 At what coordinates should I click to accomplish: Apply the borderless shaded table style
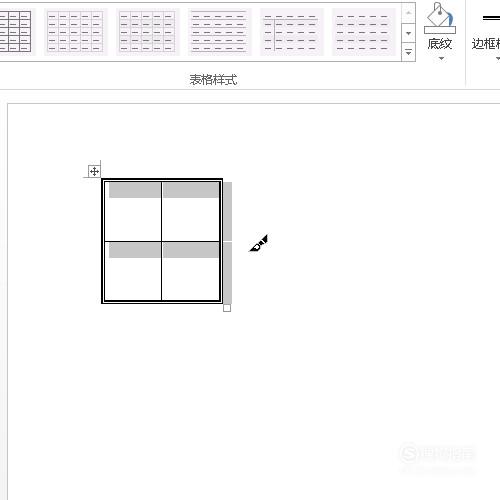(x=363, y=32)
